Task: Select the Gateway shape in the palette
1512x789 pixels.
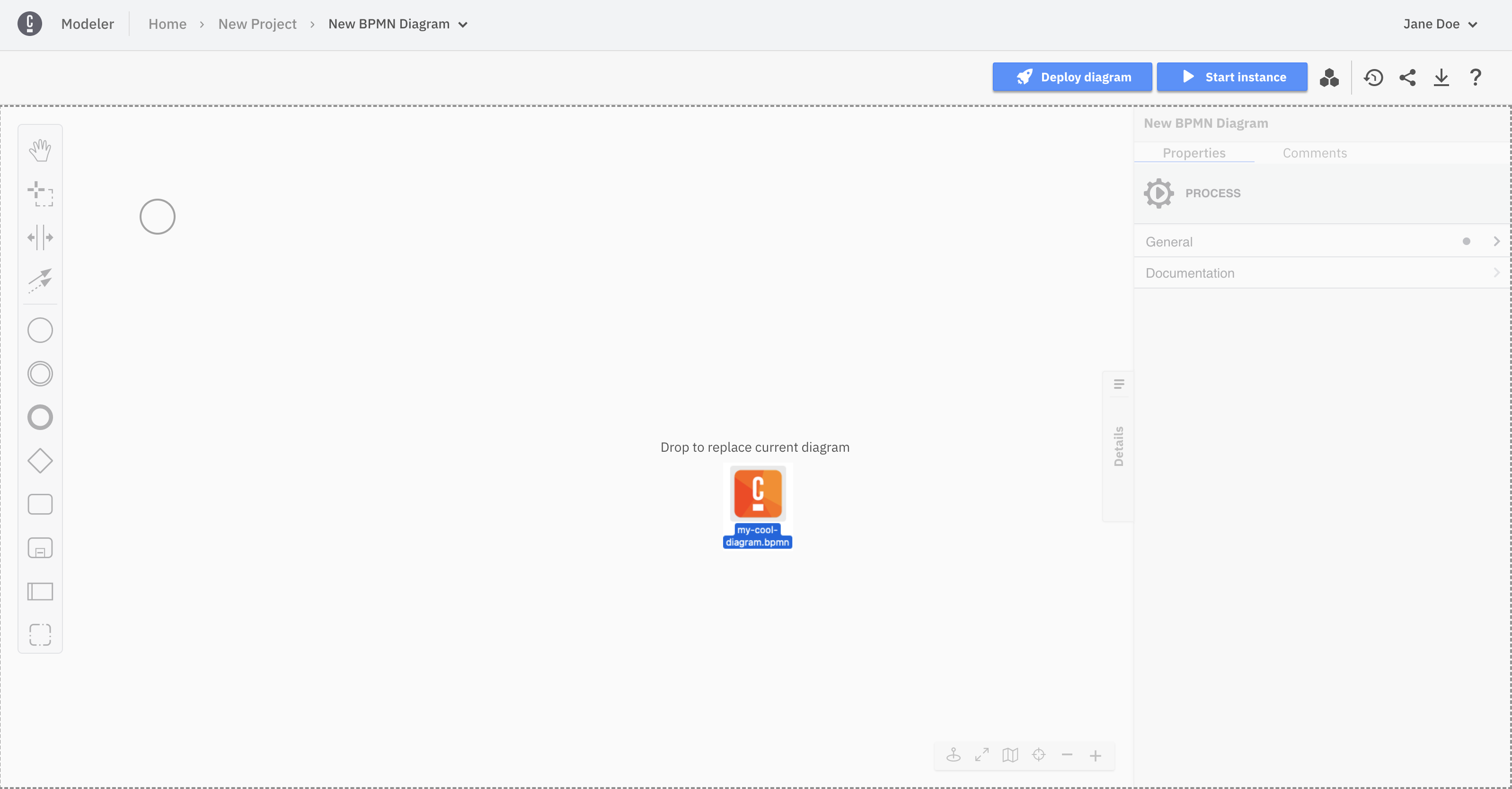Action: (39, 461)
